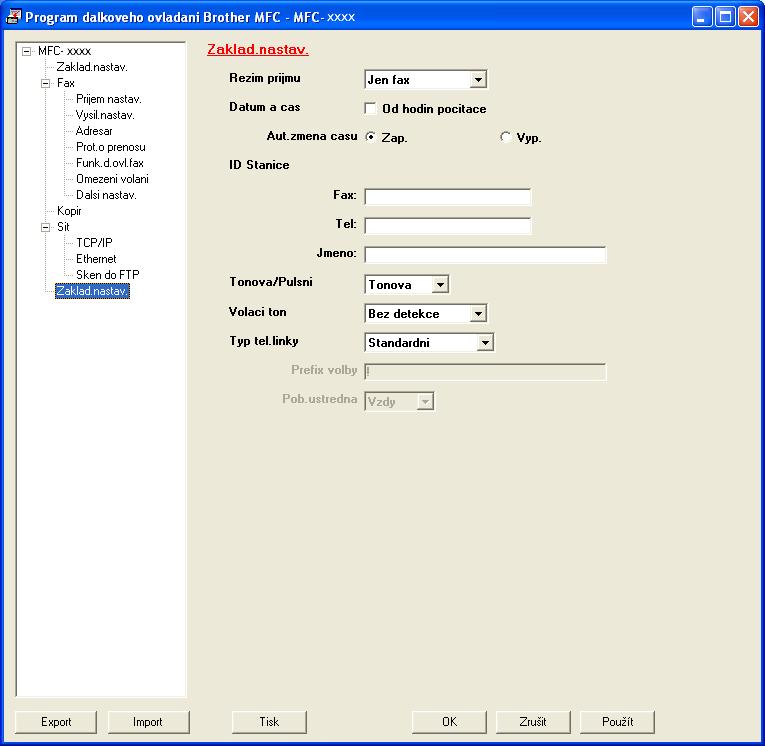Click the red Zaklad.nastav. heading

(x=258, y=49)
